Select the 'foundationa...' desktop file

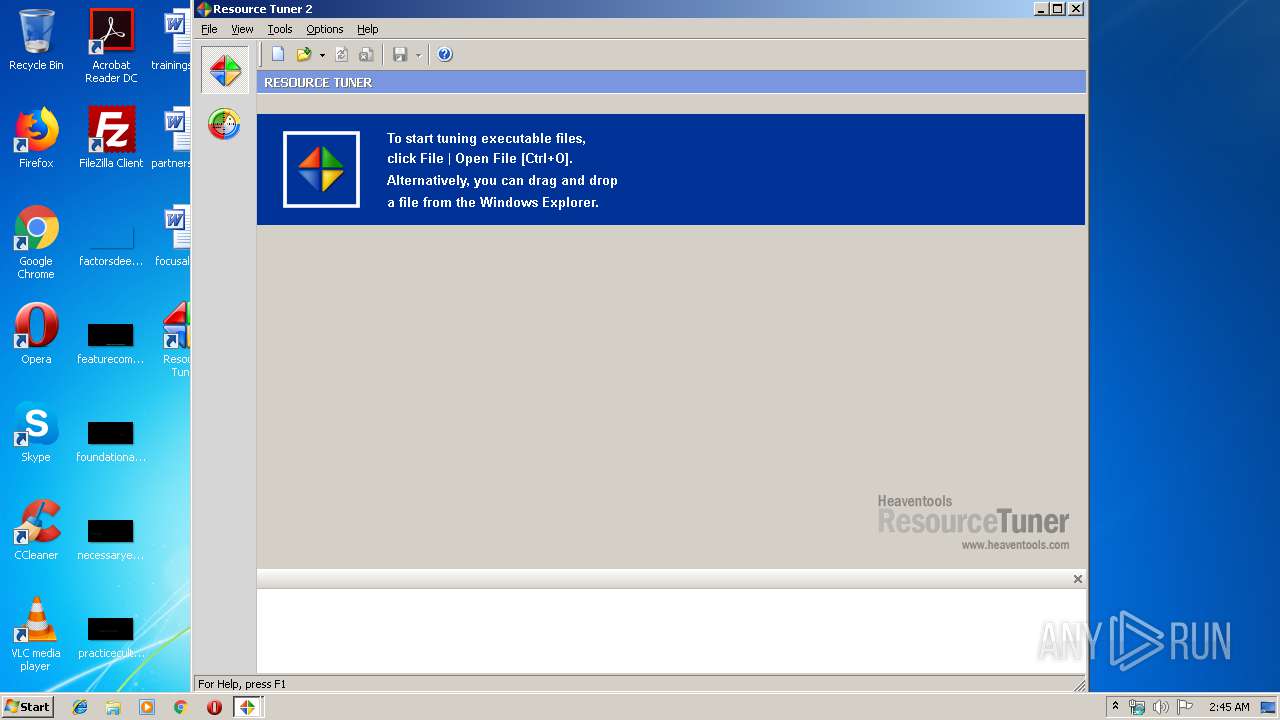click(111, 441)
